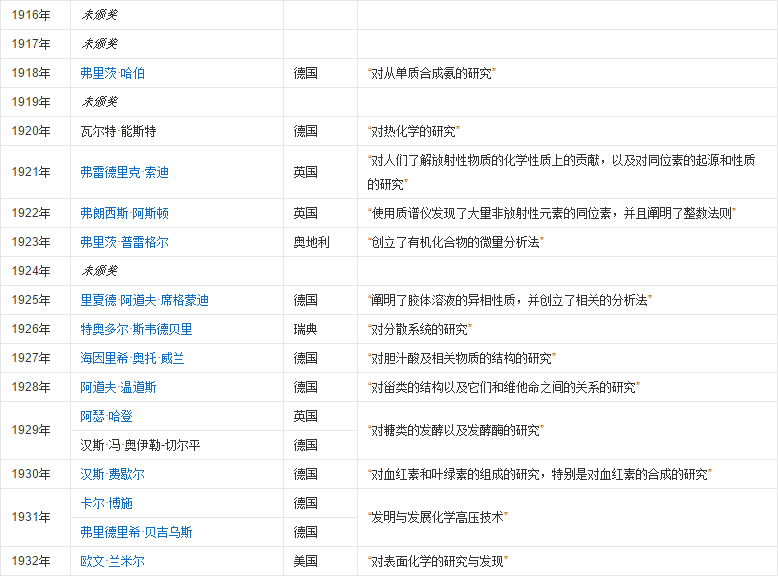Follow the 弗里茨·普雷格尔 link

click(x=124, y=242)
